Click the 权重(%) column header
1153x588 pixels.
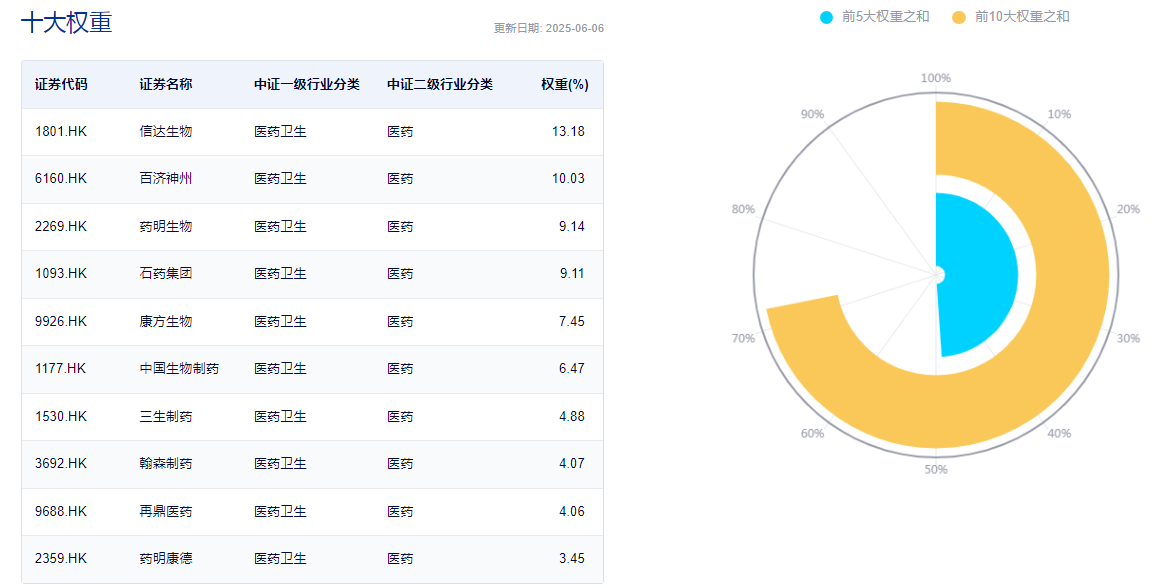tap(565, 85)
